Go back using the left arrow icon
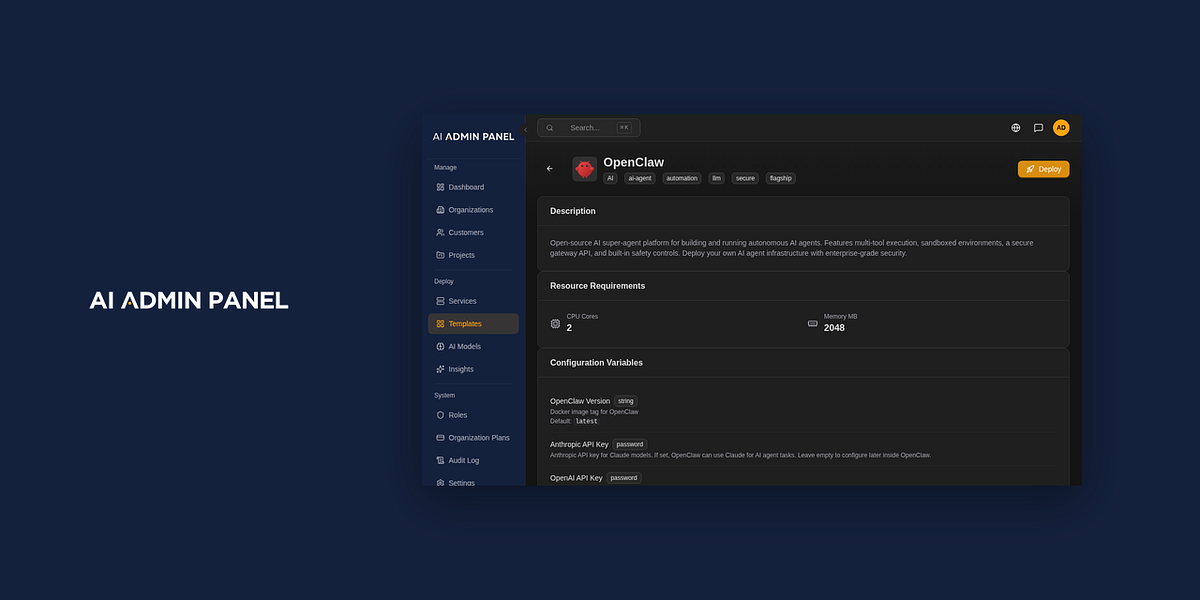Viewport: 1200px width, 600px height. (x=549, y=169)
